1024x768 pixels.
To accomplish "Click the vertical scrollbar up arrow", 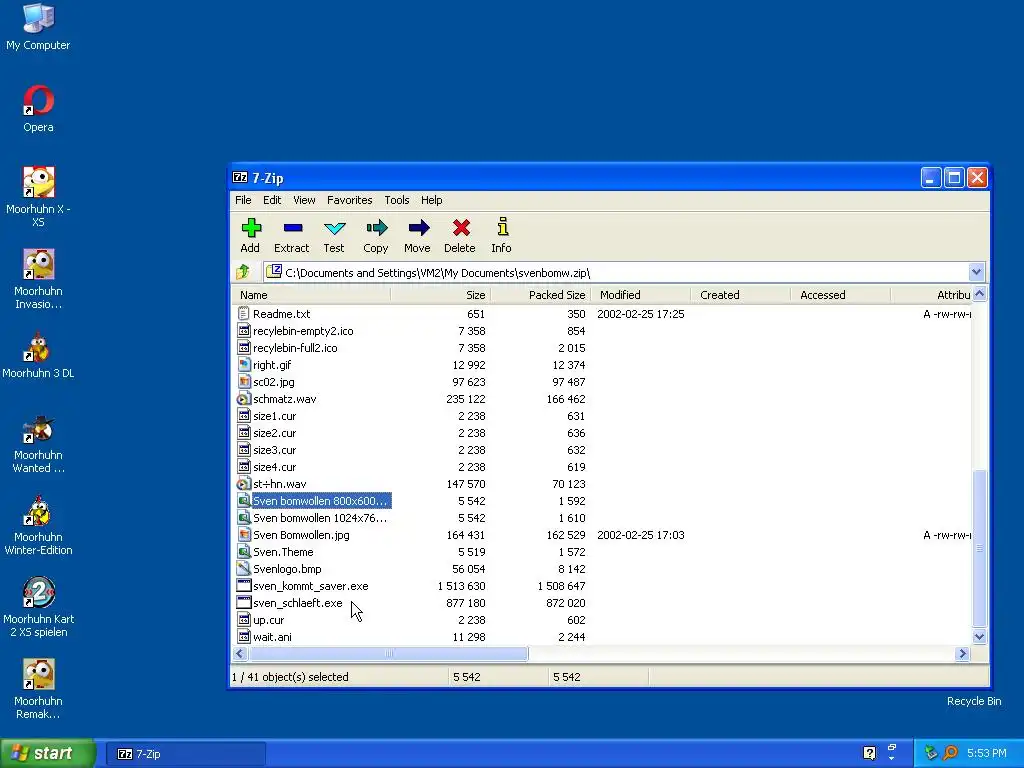I will point(979,294).
